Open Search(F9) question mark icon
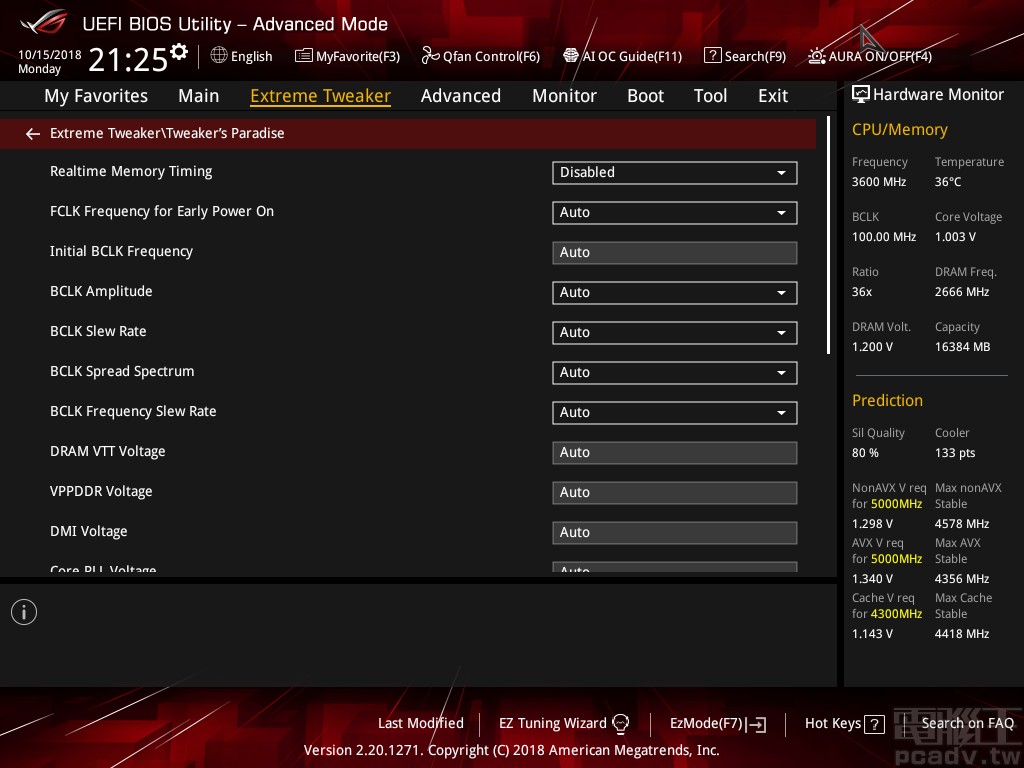 click(712, 56)
